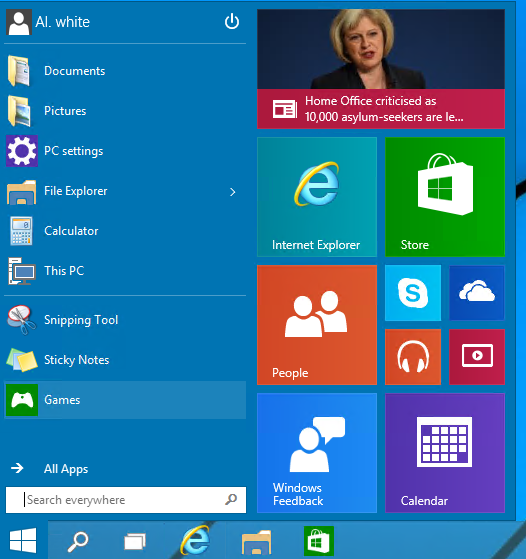Click the 'Al. white' user name

pos(62,22)
